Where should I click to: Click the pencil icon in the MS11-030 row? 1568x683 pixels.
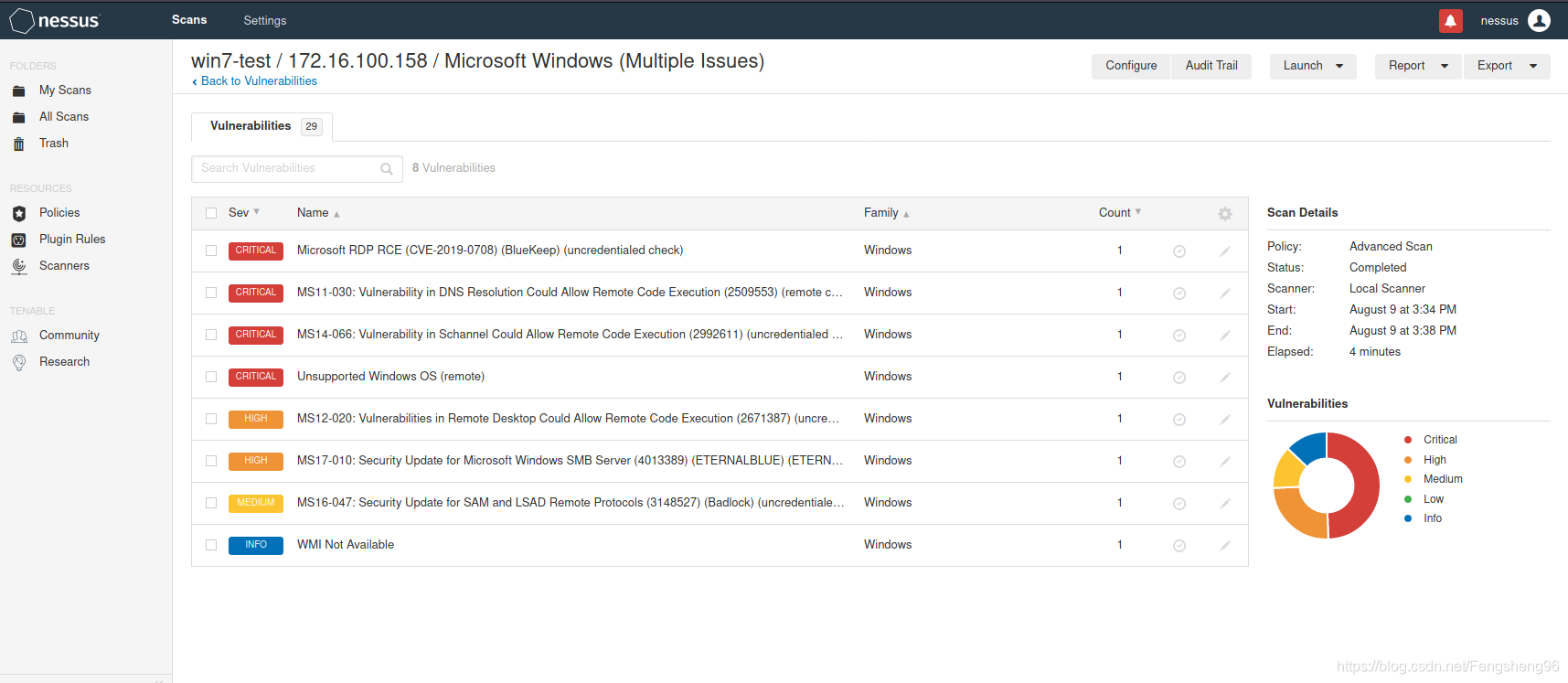click(x=1225, y=293)
